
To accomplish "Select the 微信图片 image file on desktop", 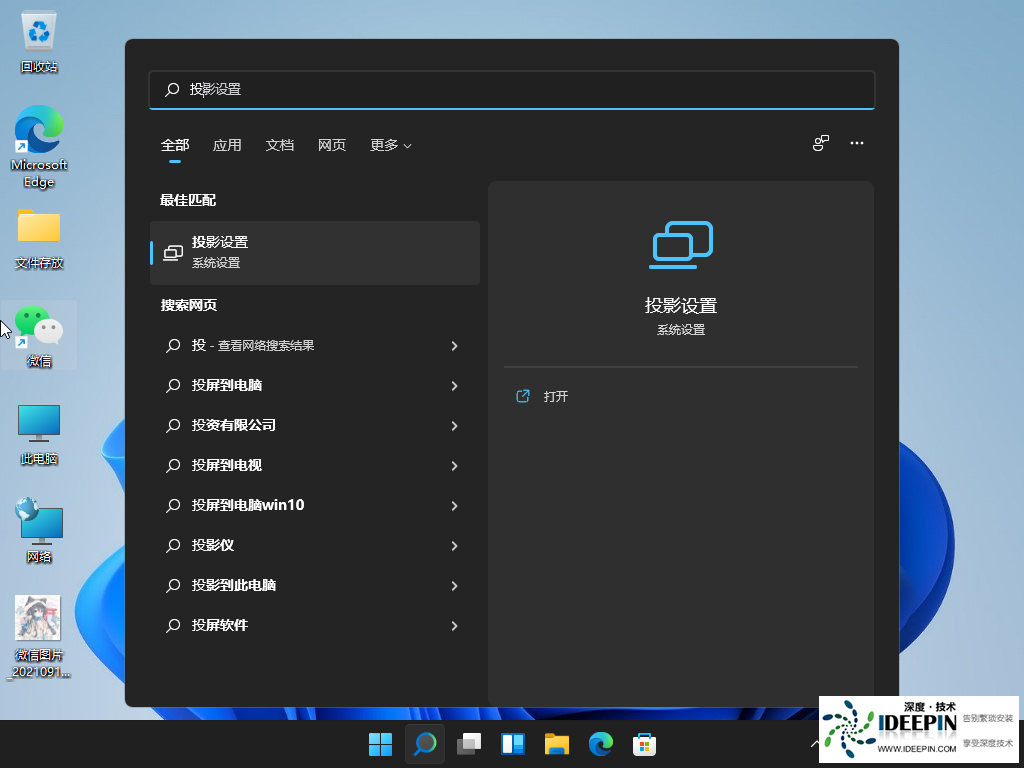I will tap(39, 637).
